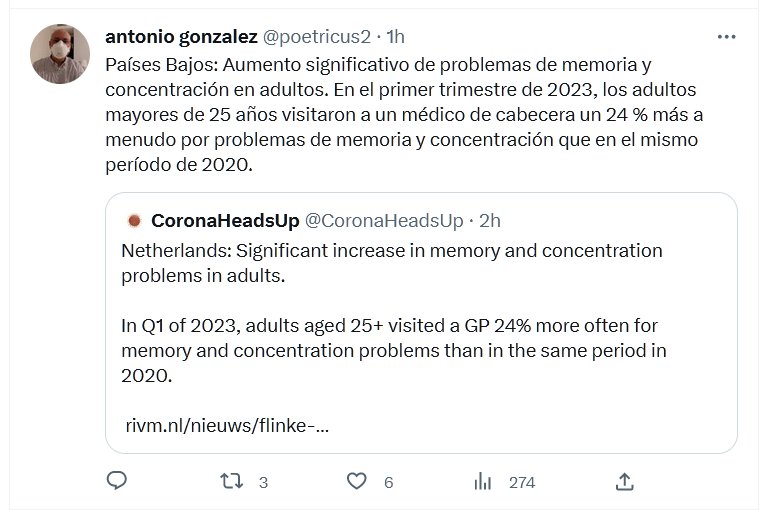Click the 274 views count

tap(522, 482)
